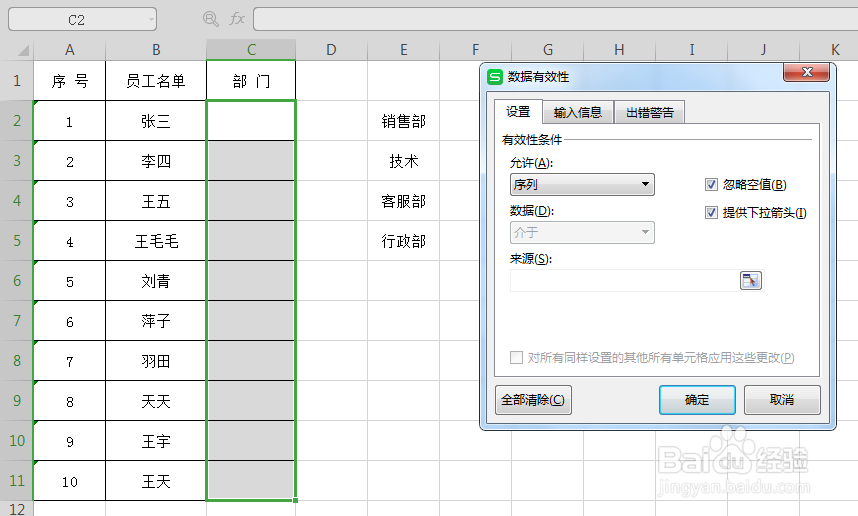This screenshot has width=858, height=516.
Task: Click the WPS green S dialog icon
Action: (x=495, y=77)
